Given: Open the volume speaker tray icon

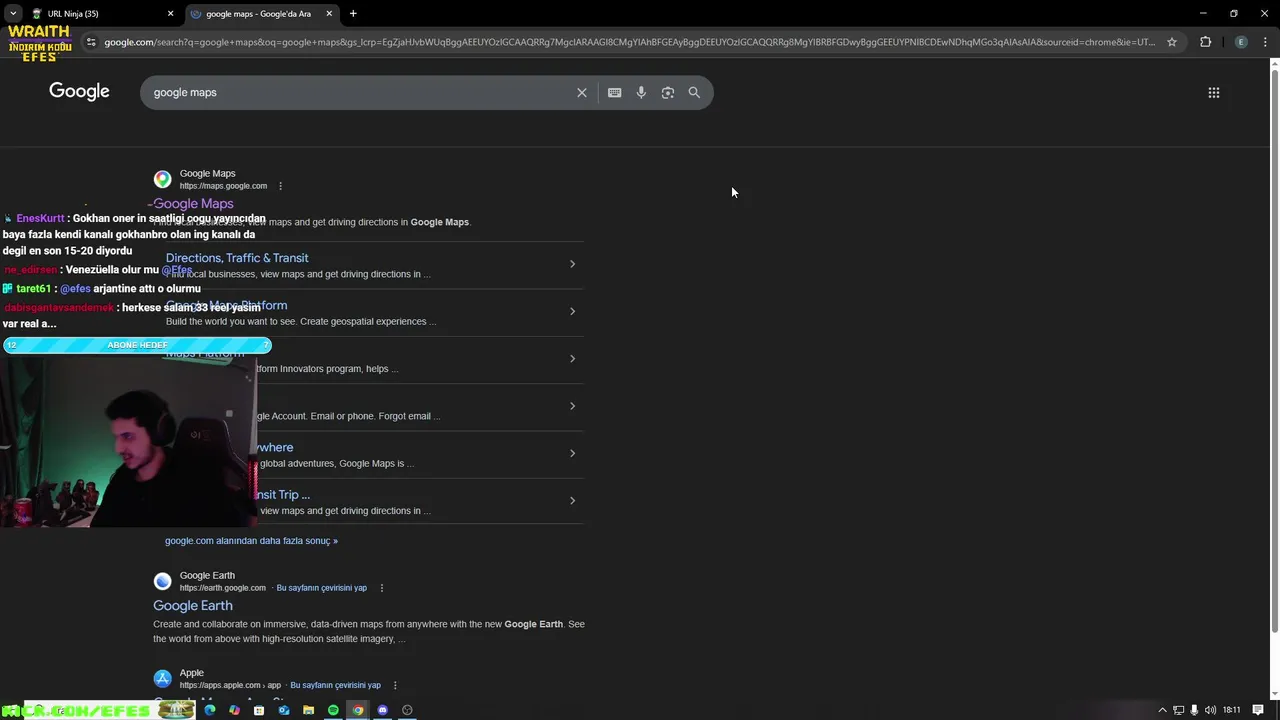Looking at the screenshot, I should pos(1210,710).
